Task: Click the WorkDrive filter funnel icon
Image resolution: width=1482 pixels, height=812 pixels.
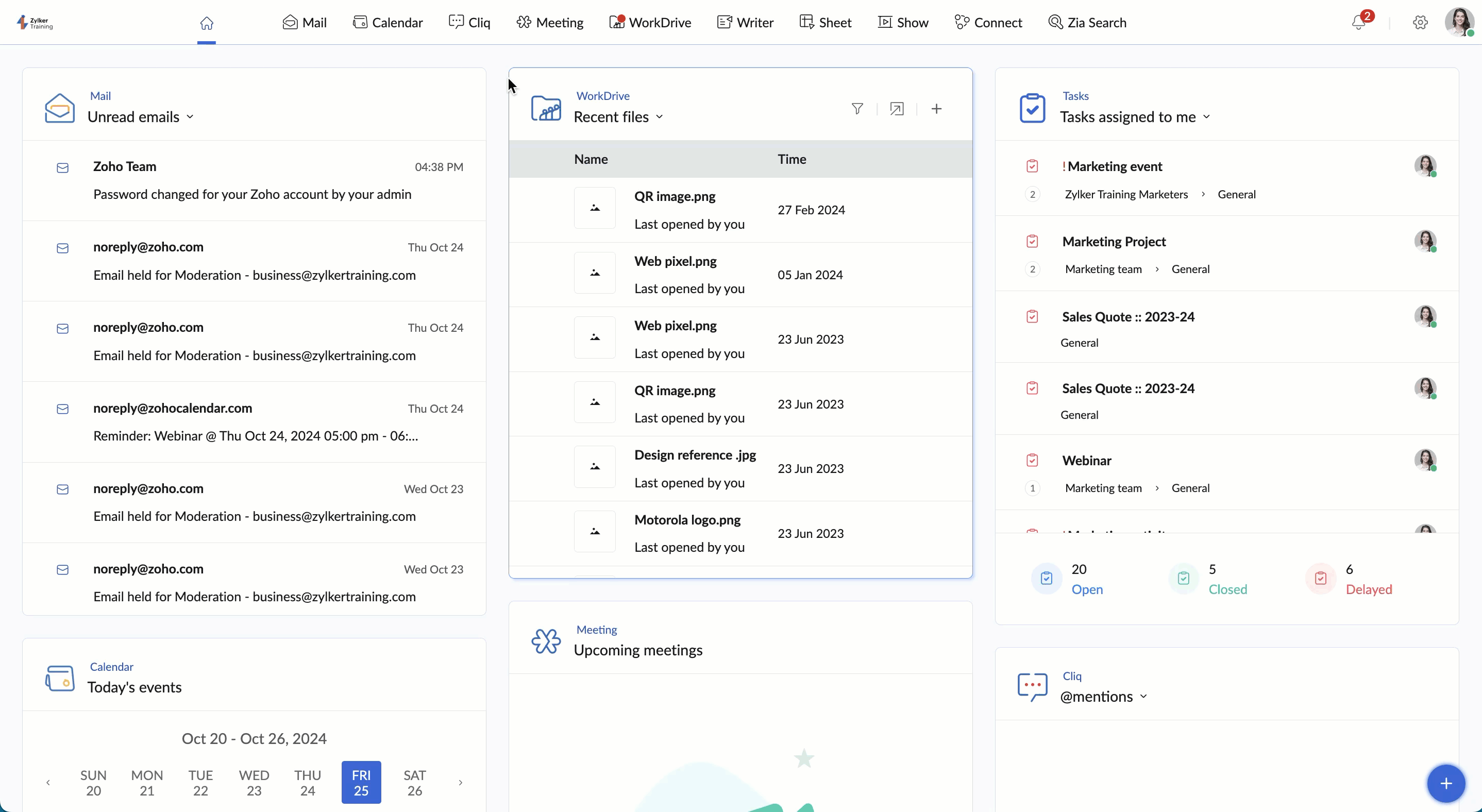Action: point(857,109)
